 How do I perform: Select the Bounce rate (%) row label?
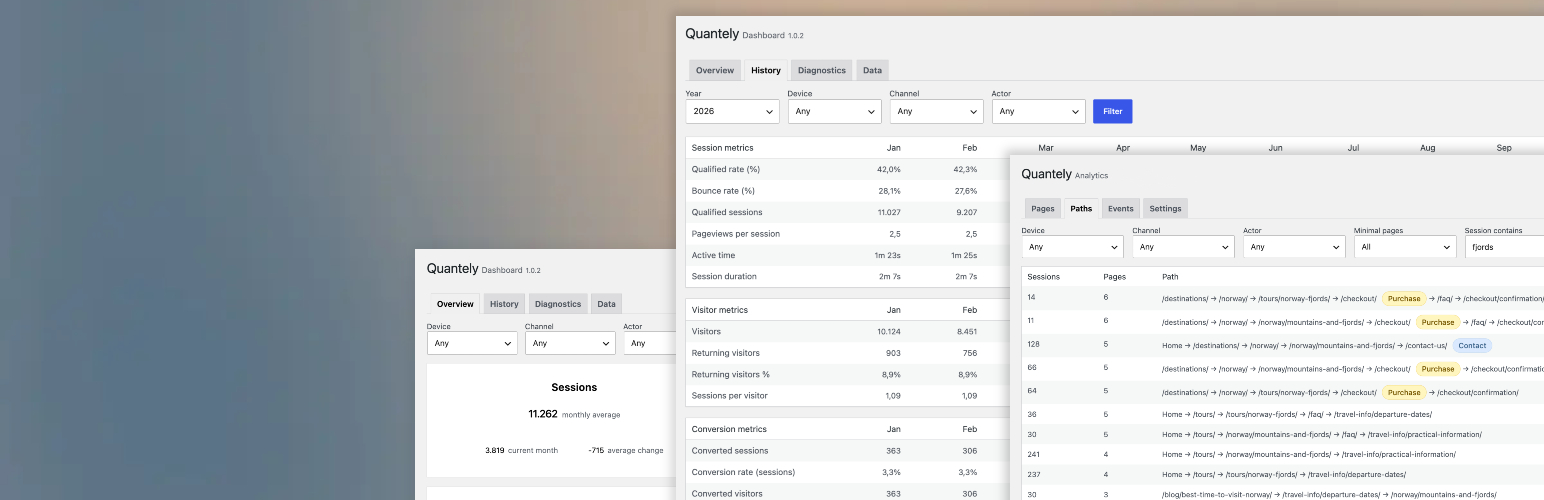pyautogui.click(x=723, y=190)
